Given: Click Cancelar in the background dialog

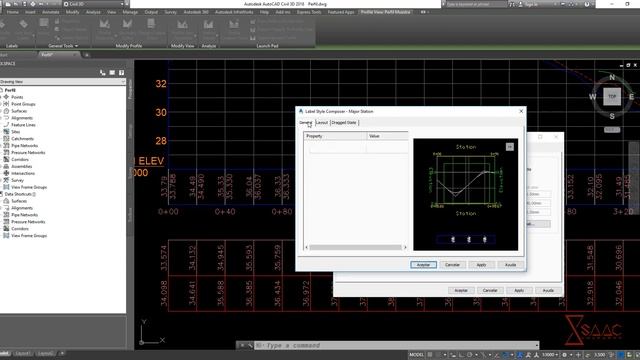Looking at the screenshot, I should tap(490, 291).
